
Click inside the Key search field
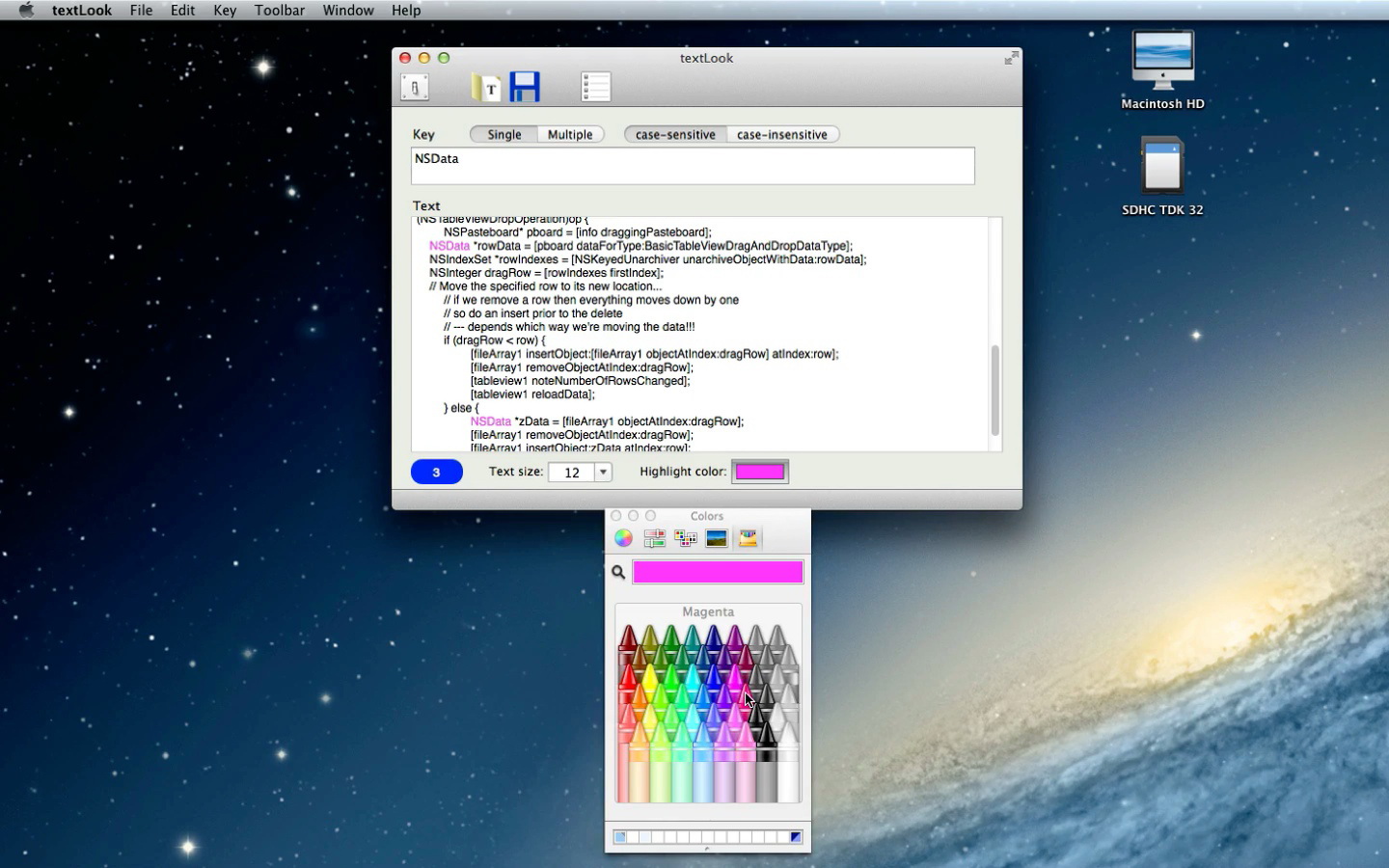coord(693,166)
